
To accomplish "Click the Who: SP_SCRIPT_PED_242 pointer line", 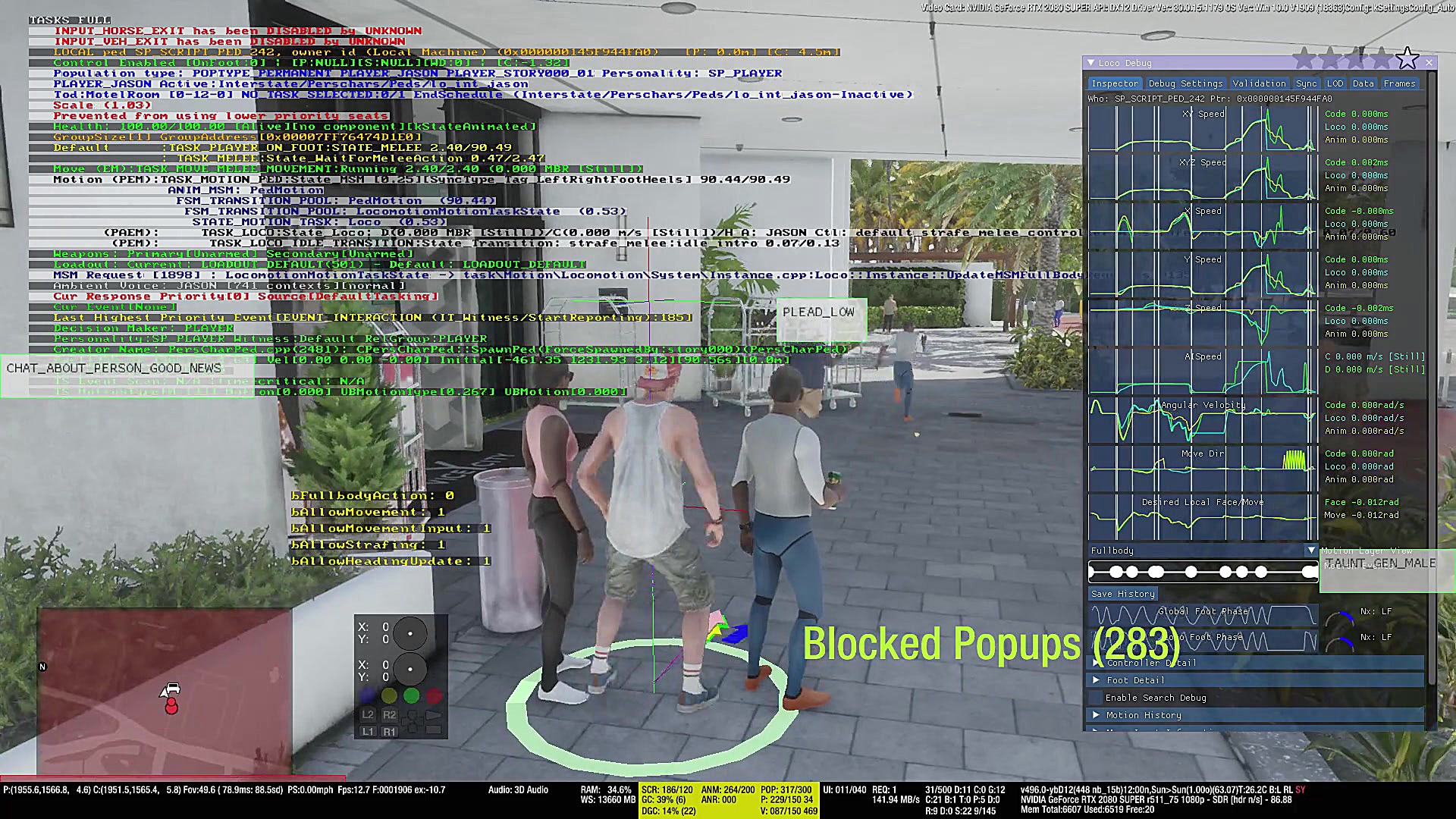I will point(1210,99).
